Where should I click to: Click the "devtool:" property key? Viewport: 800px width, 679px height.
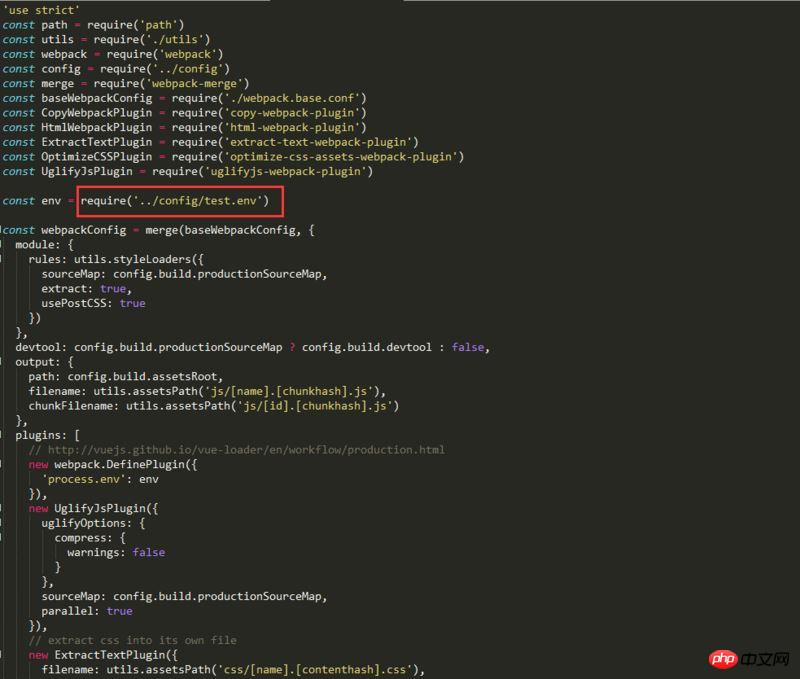point(41,347)
